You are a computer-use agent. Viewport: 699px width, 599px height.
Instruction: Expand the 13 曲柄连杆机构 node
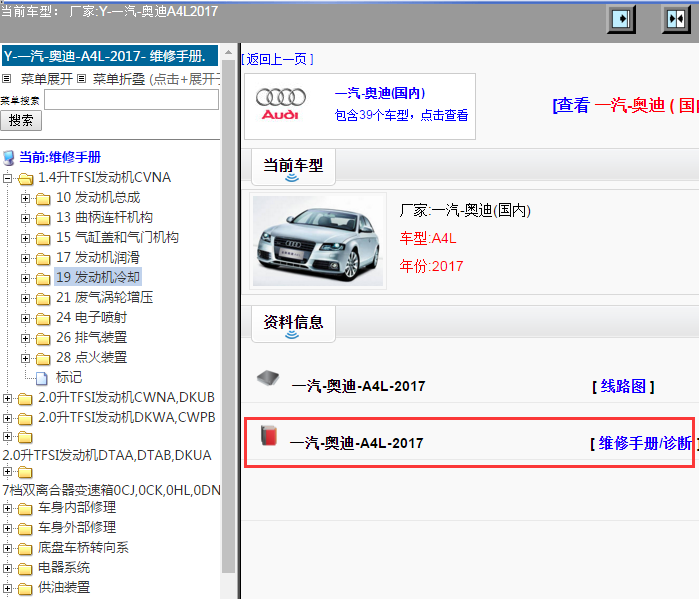click(x=25, y=218)
